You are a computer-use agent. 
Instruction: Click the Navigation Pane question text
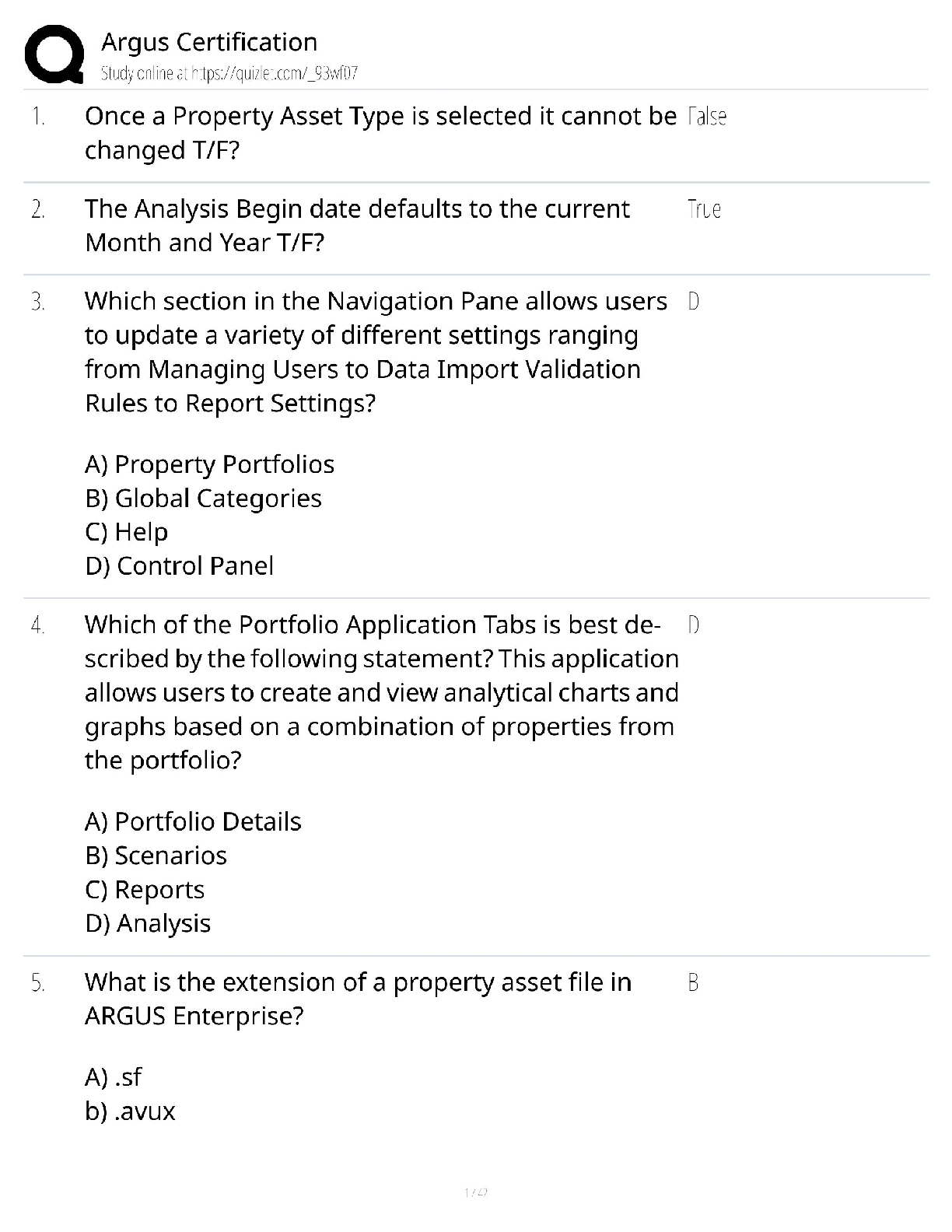[376, 352]
